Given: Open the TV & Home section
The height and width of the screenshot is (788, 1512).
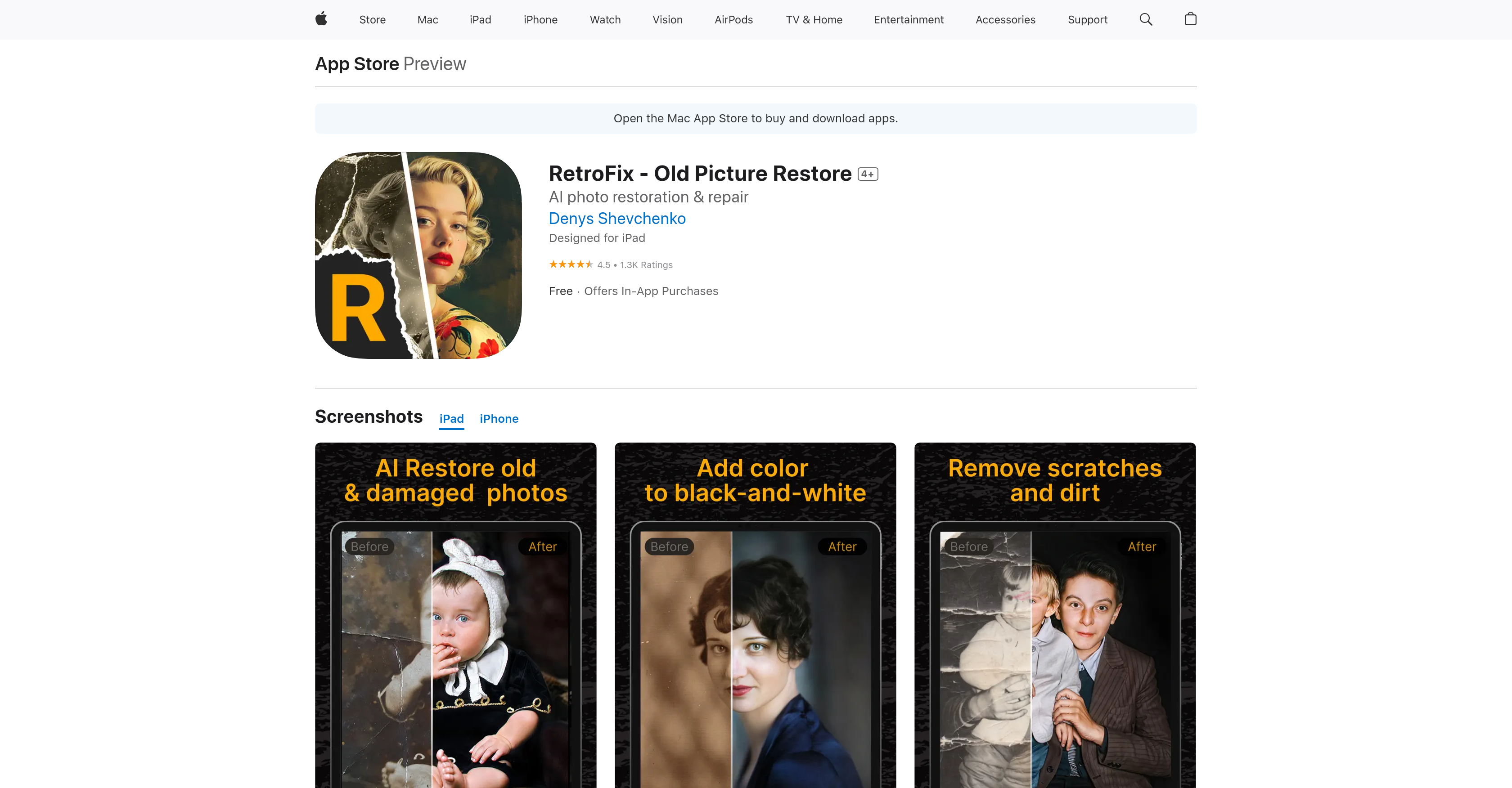Looking at the screenshot, I should coord(814,19).
